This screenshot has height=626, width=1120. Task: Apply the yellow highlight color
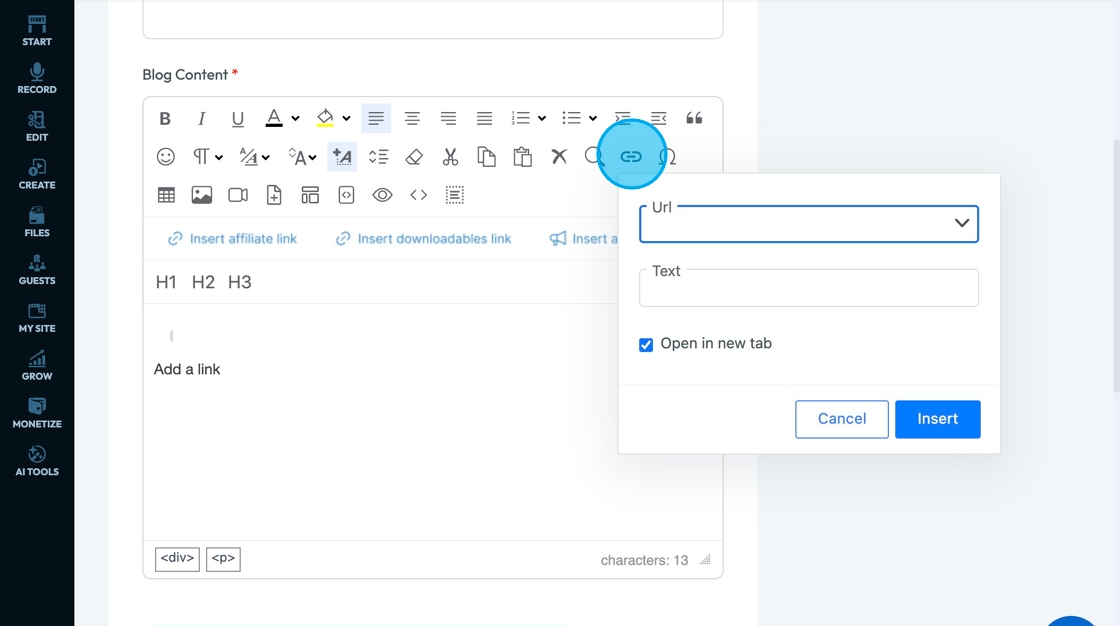tap(325, 119)
